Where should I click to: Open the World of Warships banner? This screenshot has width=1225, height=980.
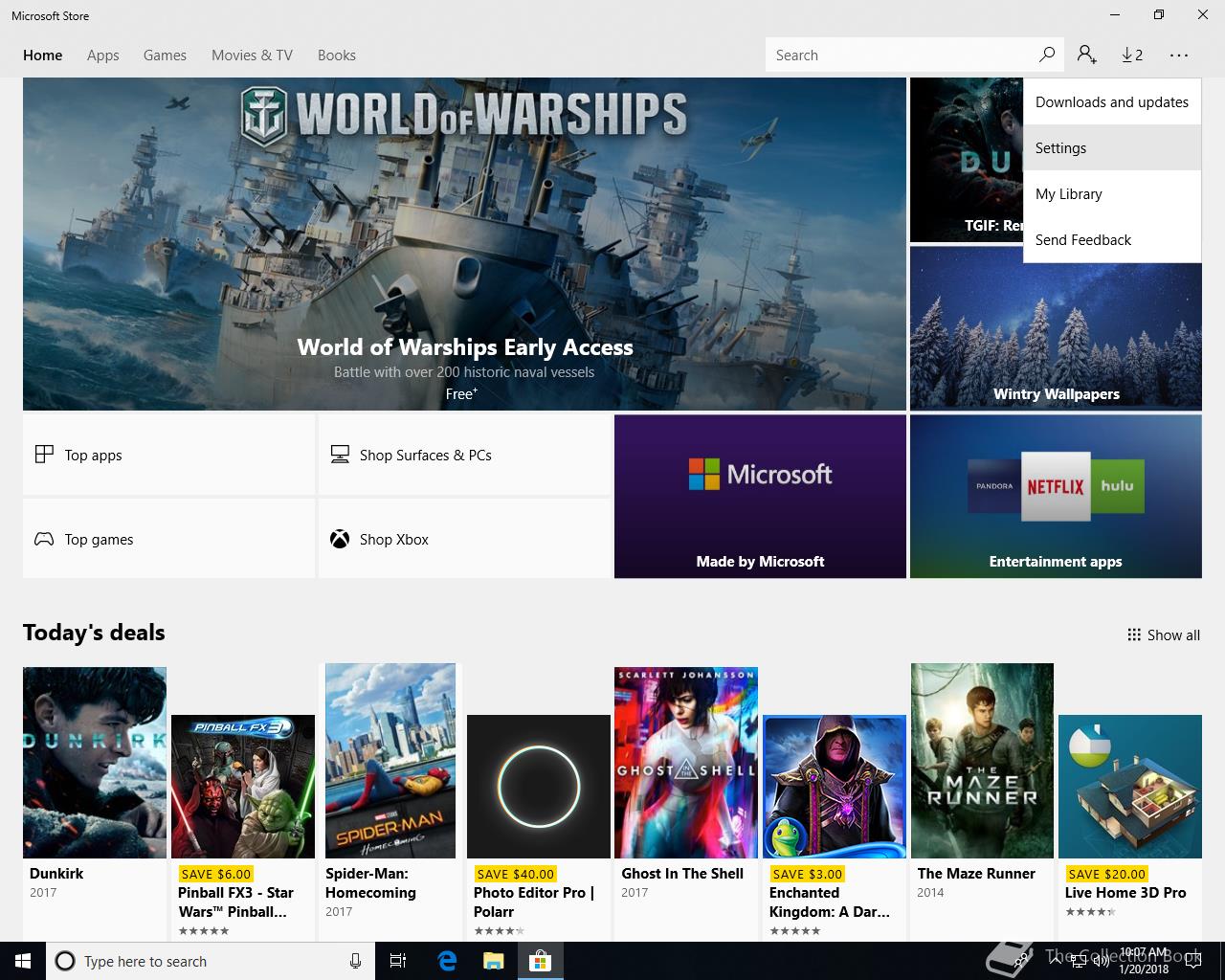coord(464,244)
